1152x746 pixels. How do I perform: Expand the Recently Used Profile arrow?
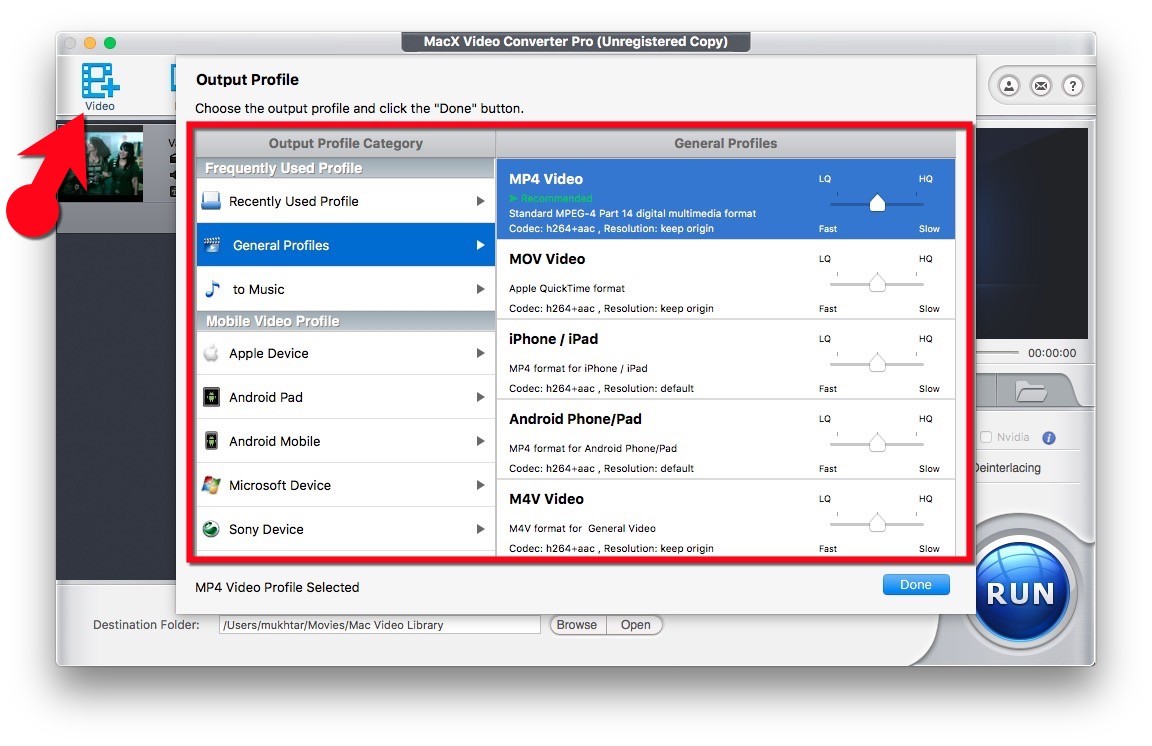point(480,201)
